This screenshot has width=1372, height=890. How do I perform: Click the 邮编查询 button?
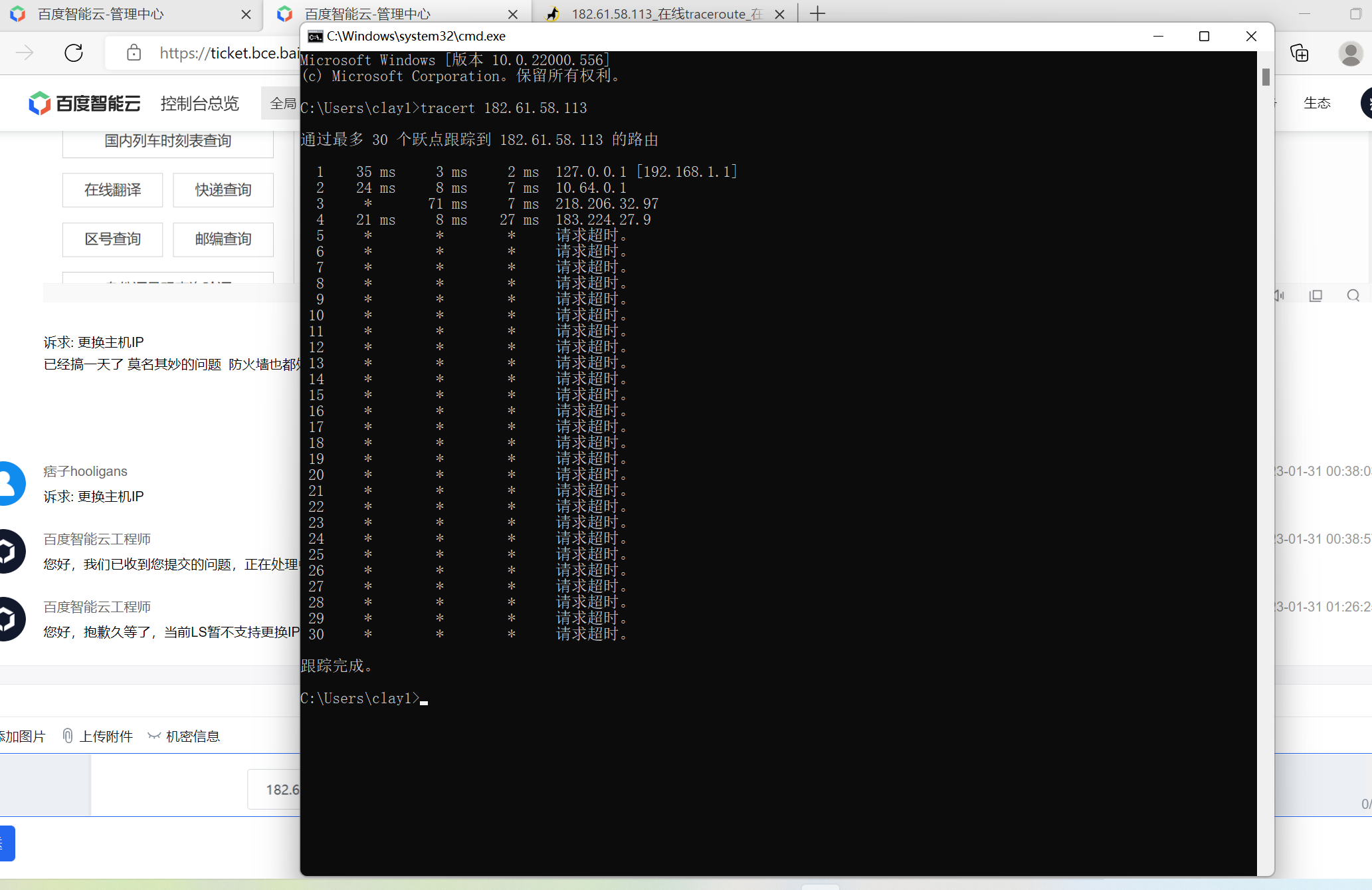[x=223, y=239]
